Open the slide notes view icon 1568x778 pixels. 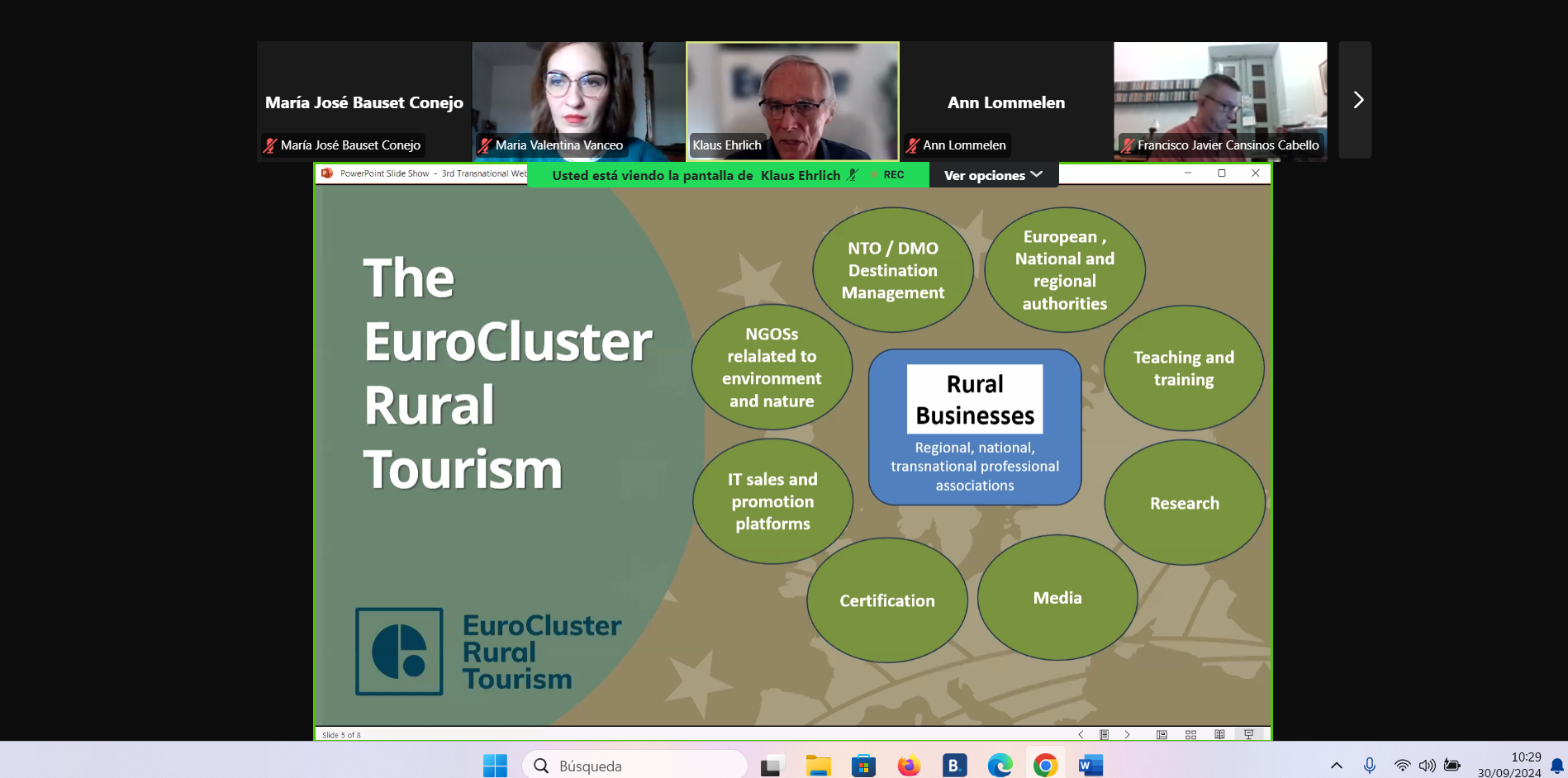[1104, 734]
